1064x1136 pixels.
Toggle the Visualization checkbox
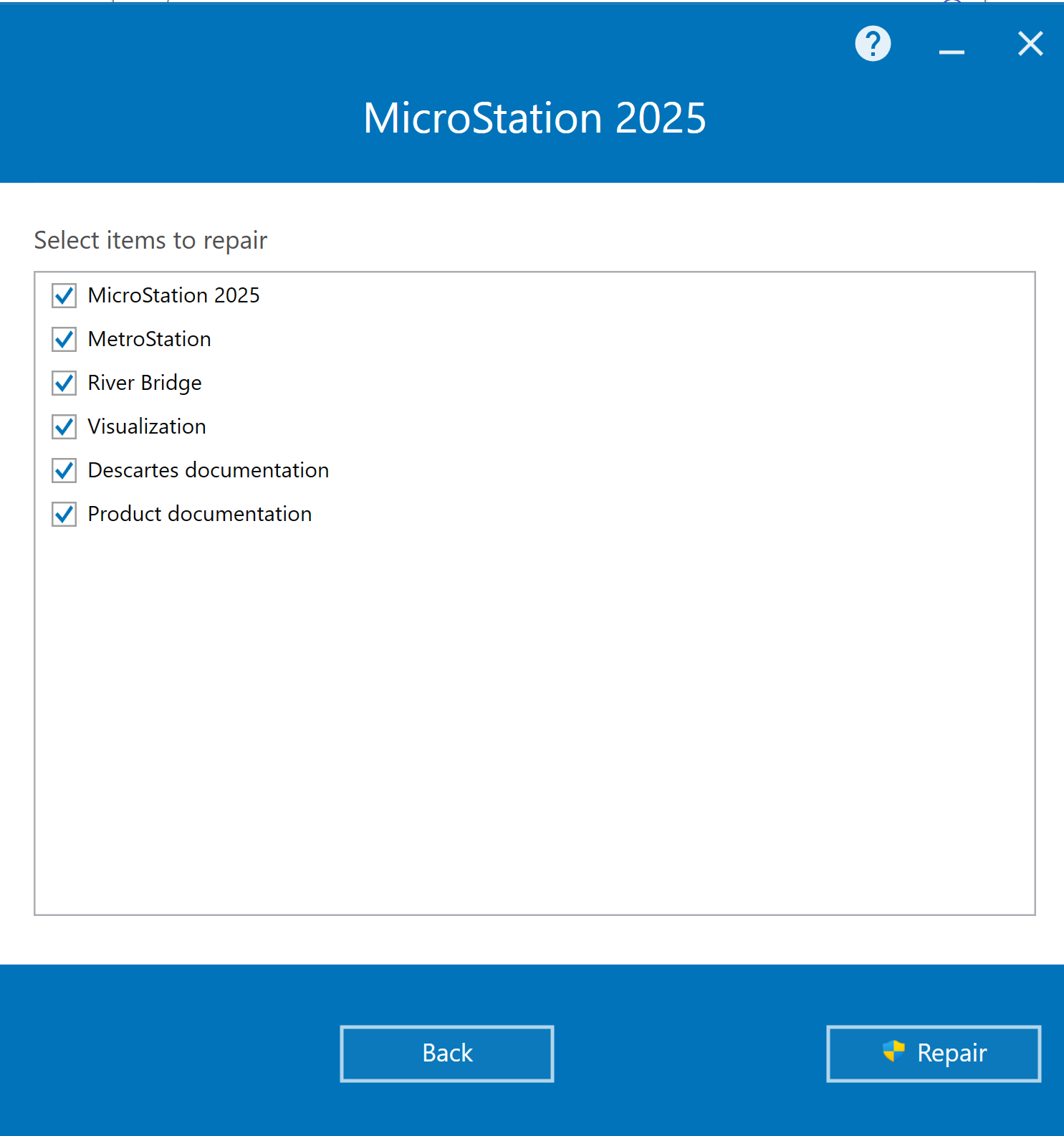tap(64, 426)
